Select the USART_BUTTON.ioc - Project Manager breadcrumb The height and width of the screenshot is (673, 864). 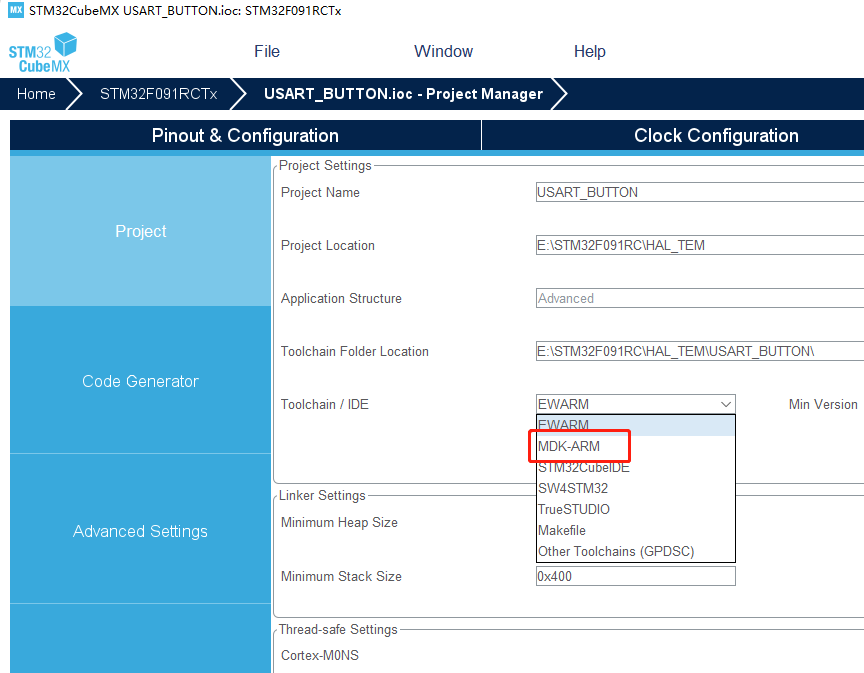[x=403, y=94]
